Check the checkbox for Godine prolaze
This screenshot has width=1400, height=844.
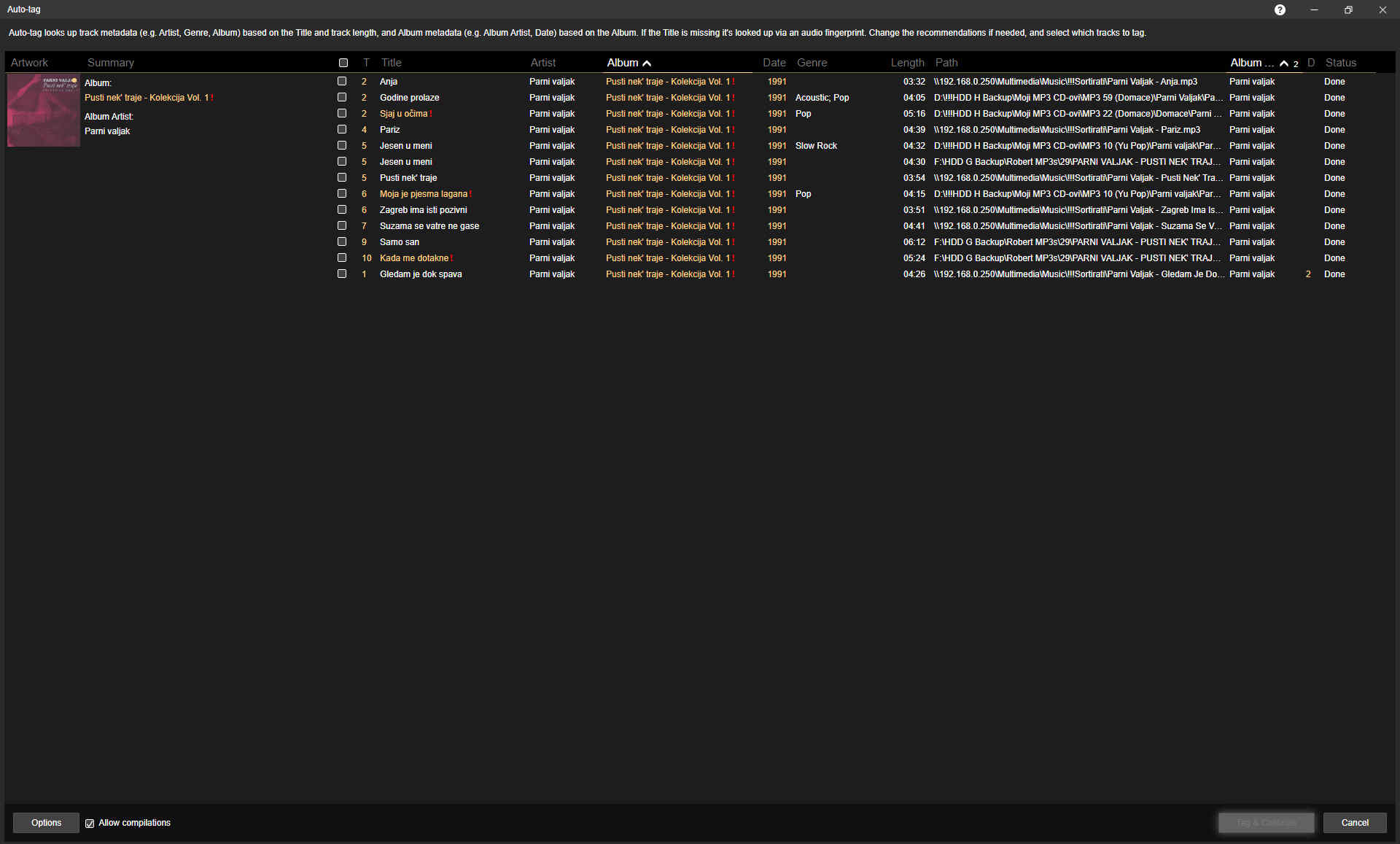[342, 97]
